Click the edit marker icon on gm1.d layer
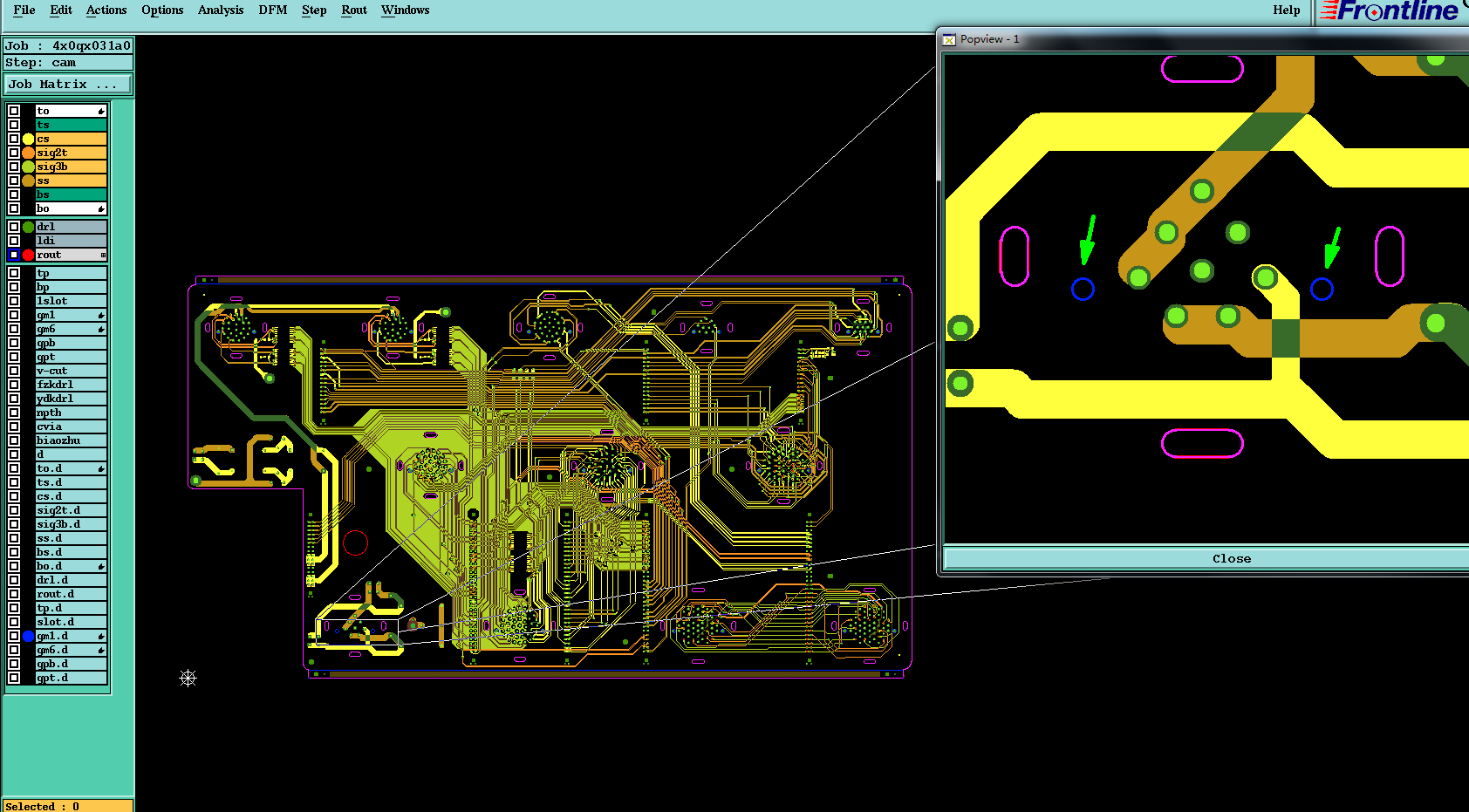The image size is (1469, 812). pos(101,637)
